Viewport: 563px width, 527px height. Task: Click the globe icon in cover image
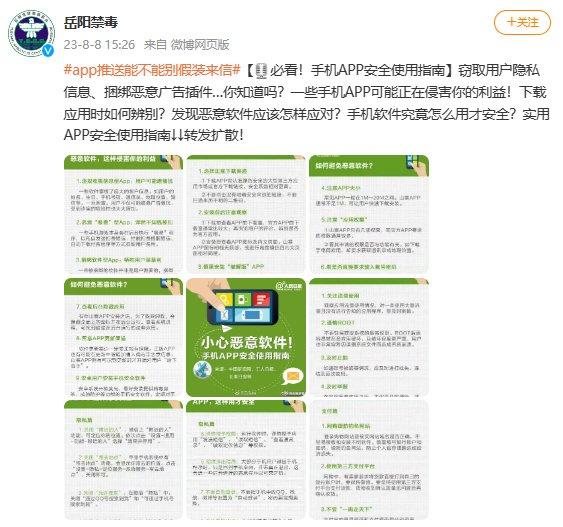point(202,370)
